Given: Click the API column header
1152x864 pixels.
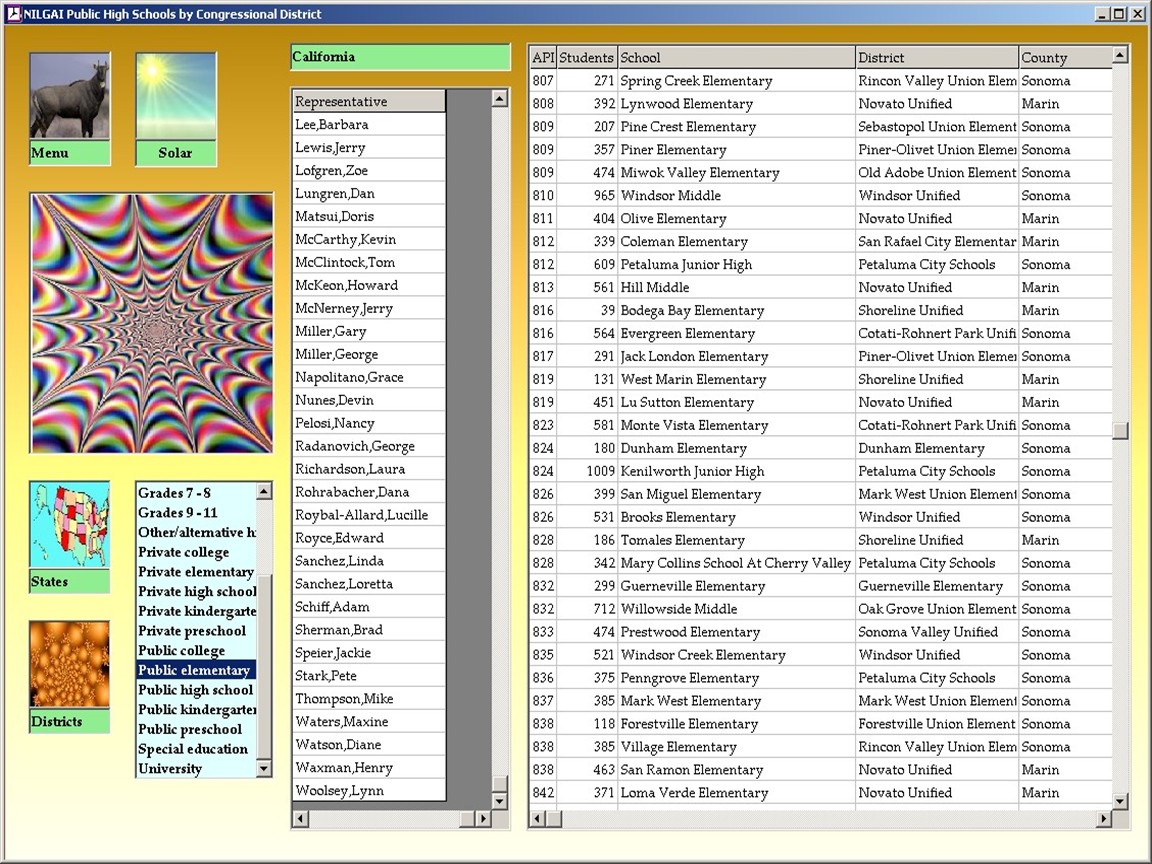Looking at the screenshot, I should pos(542,58).
